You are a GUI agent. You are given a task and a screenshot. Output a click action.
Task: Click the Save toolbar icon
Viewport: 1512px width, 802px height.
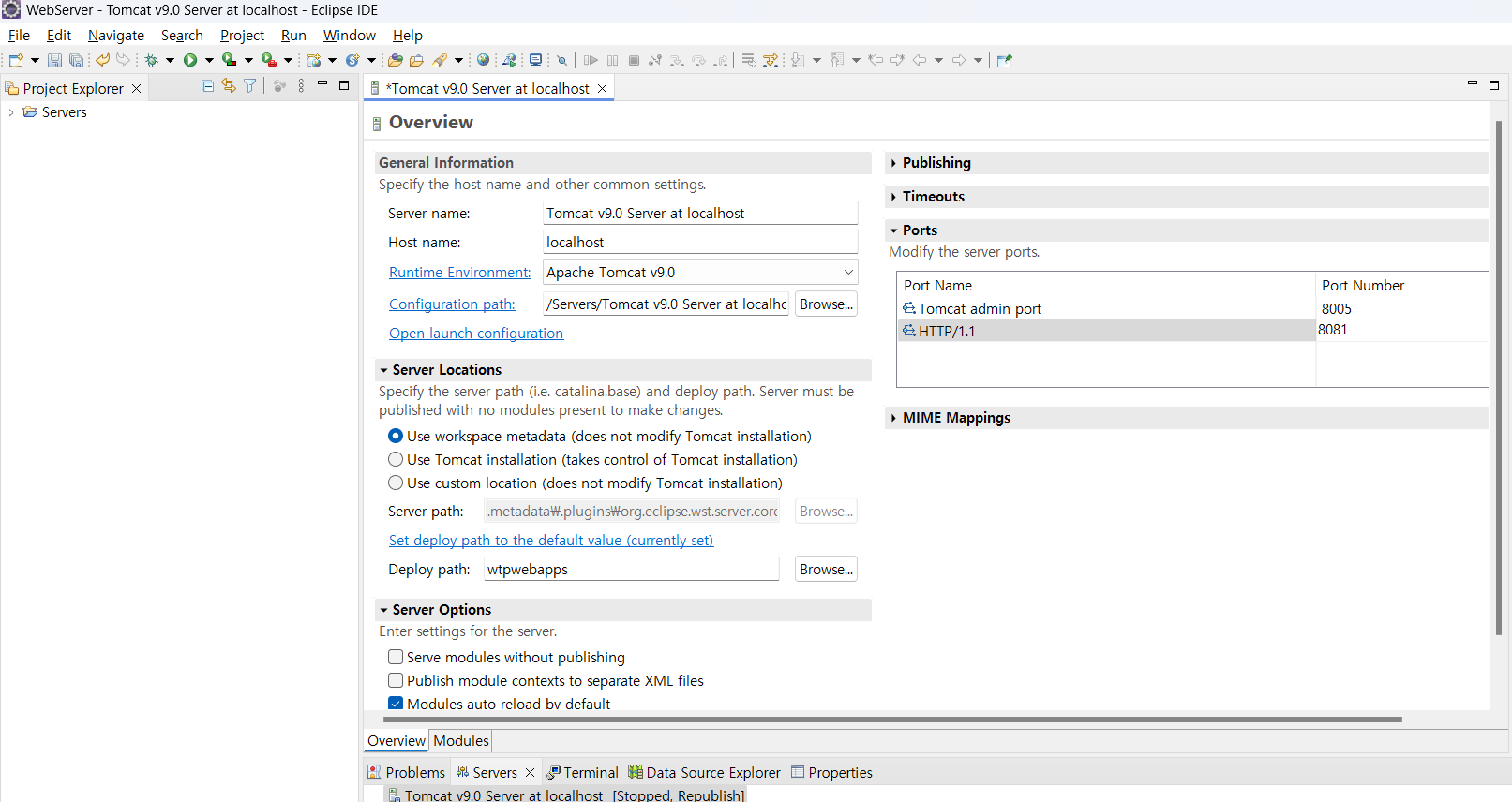(x=54, y=60)
